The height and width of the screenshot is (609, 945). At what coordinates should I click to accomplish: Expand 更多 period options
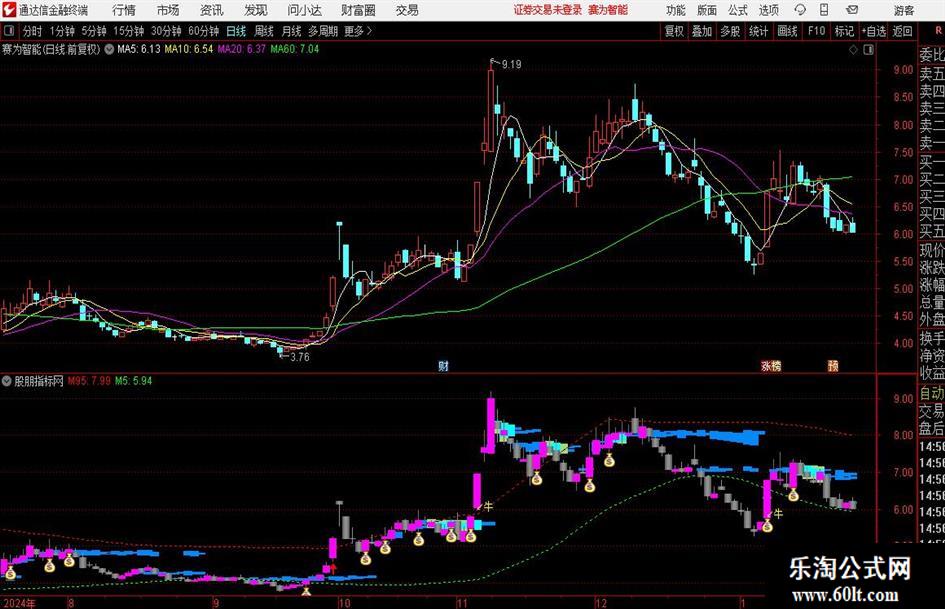point(358,31)
